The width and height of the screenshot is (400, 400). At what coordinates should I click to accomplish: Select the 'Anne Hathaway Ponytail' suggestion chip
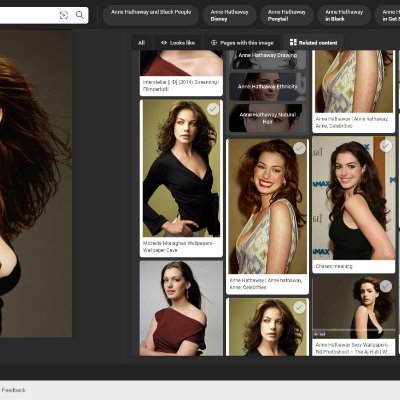click(x=287, y=15)
